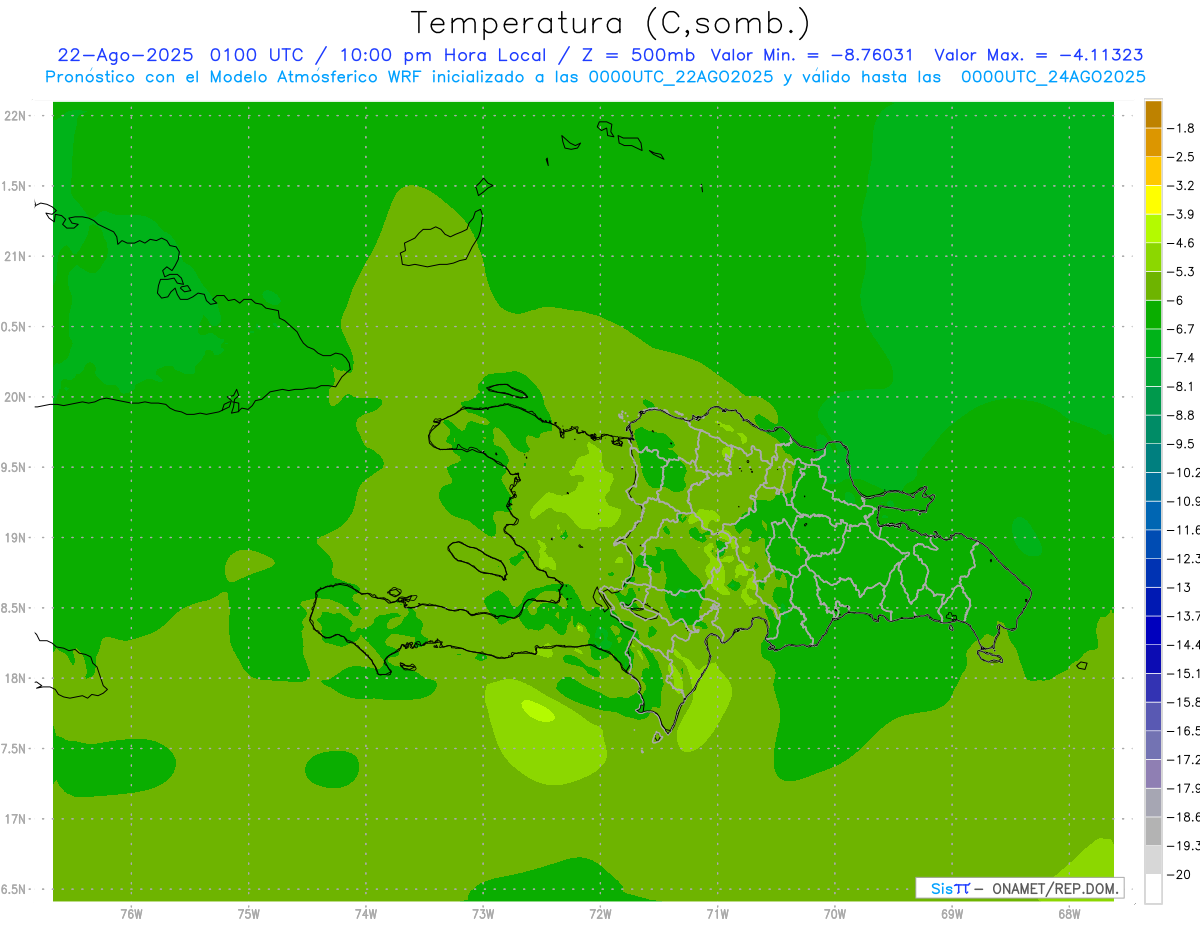Viewport: 1200px width, 927px height.
Task: Click the "68W" longitude axis label
Action: point(1069,914)
